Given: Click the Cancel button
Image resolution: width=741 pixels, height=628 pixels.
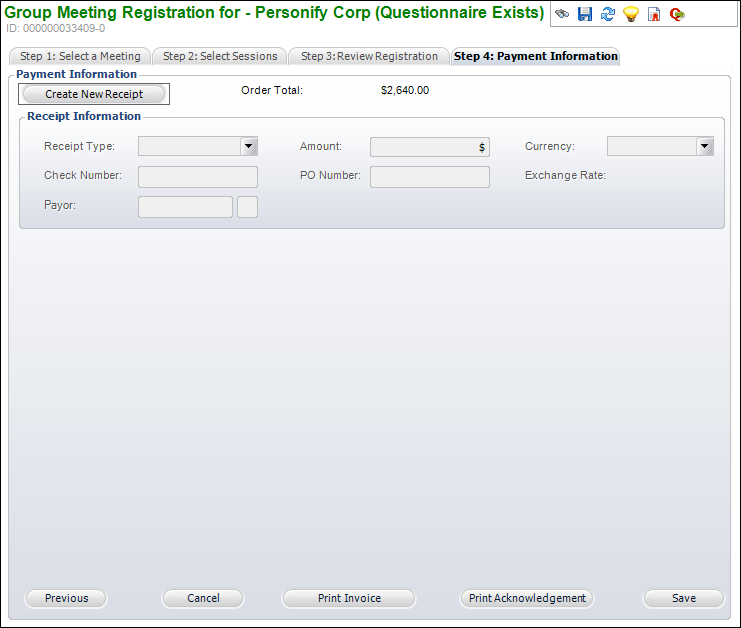Looking at the screenshot, I should [x=203, y=598].
